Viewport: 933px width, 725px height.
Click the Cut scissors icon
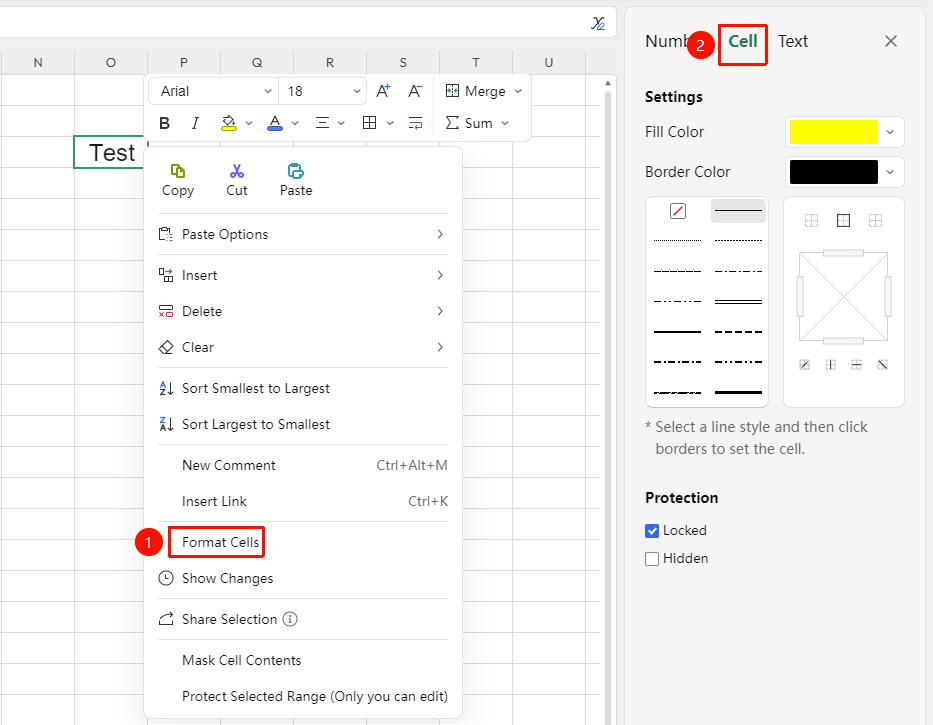pyautogui.click(x=237, y=171)
